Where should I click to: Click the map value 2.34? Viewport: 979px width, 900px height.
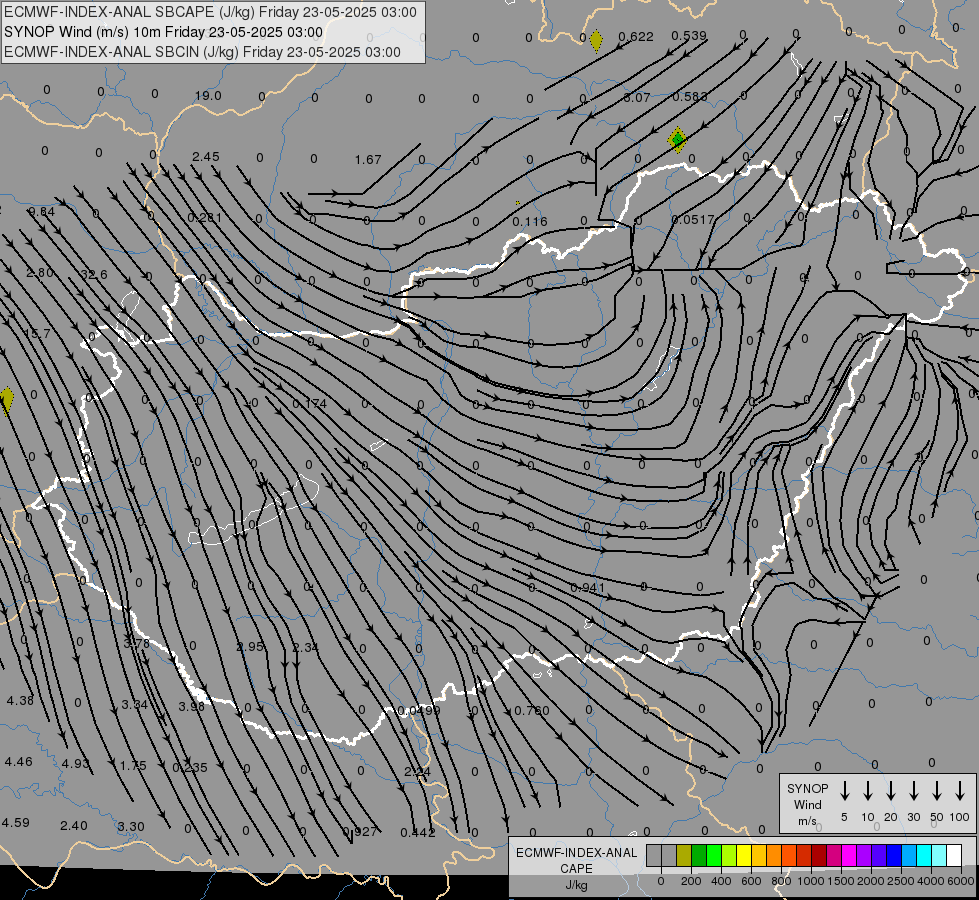(305, 647)
